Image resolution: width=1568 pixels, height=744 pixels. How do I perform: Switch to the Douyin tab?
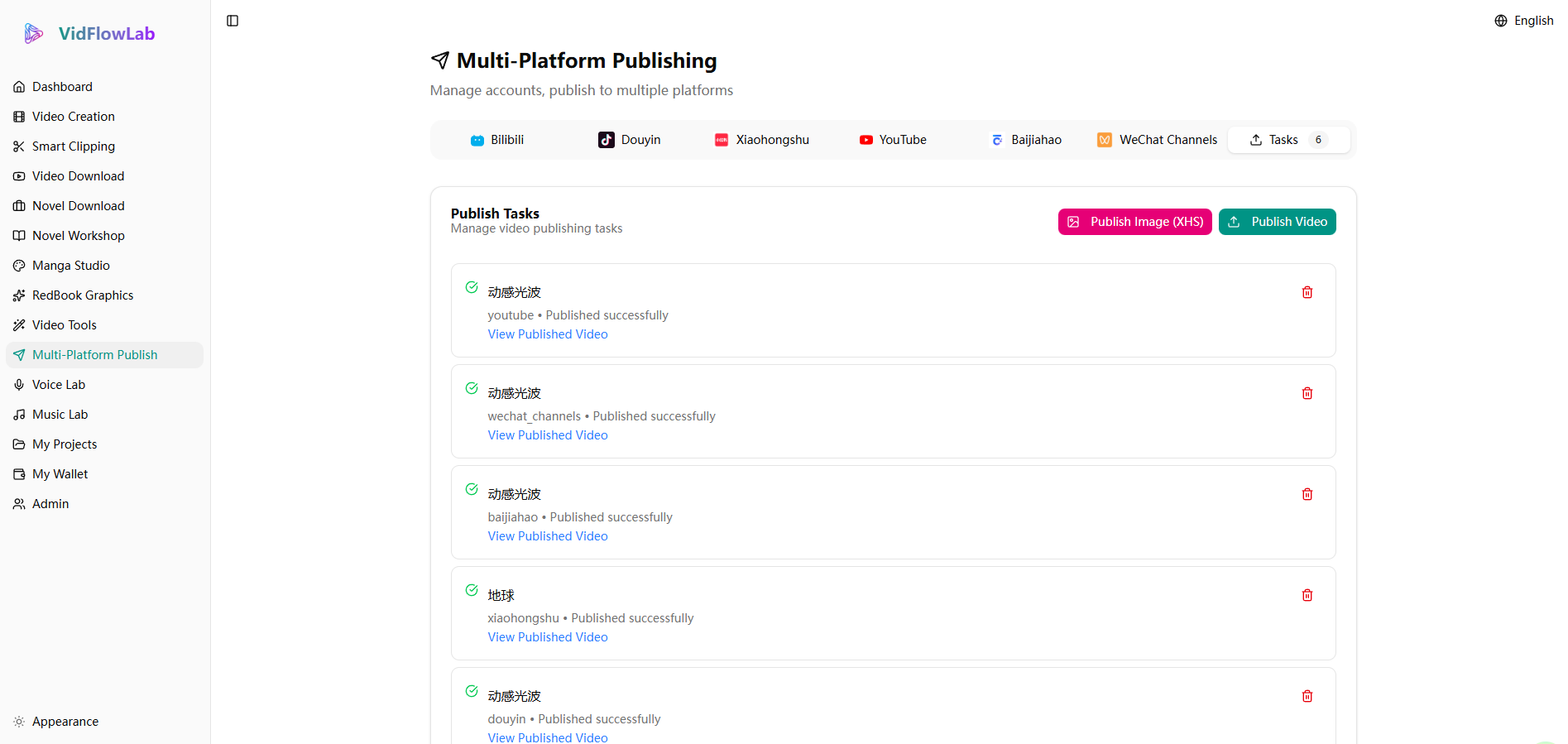(x=630, y=140)
